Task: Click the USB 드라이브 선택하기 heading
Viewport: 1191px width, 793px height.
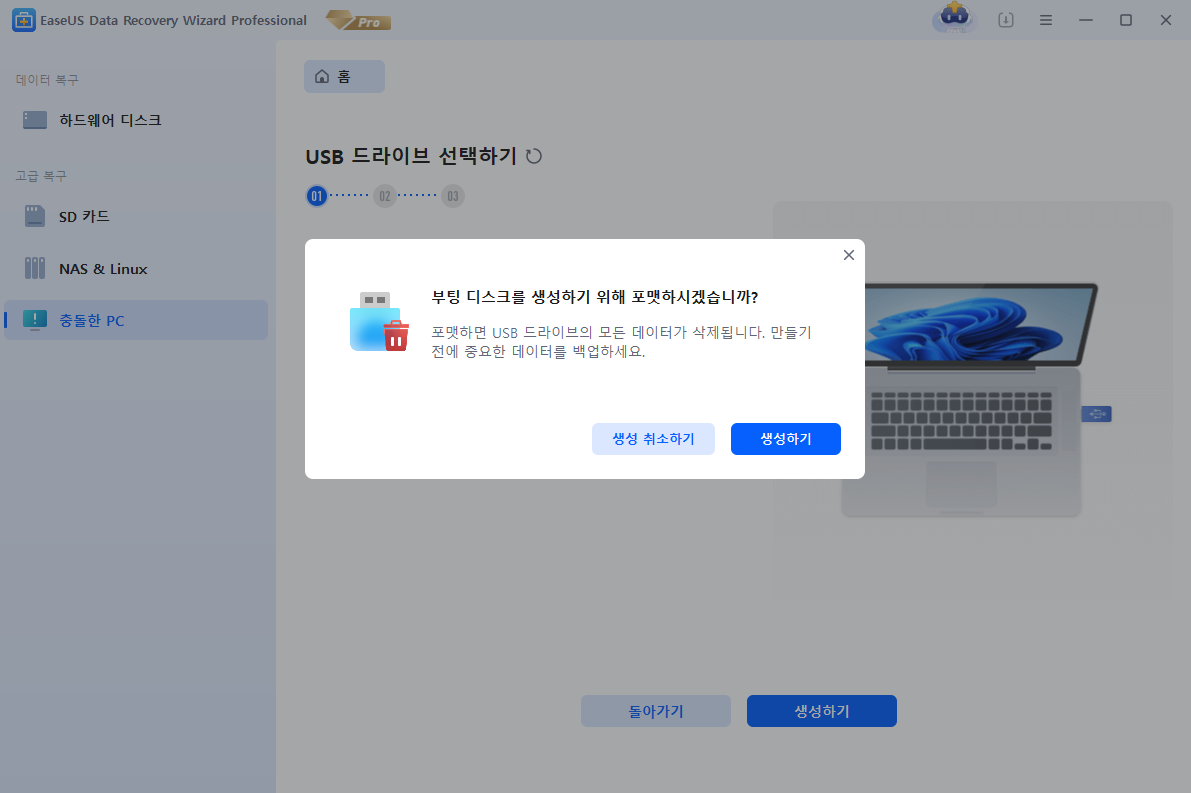Action: pyautogui.click(x=411, y=156)
